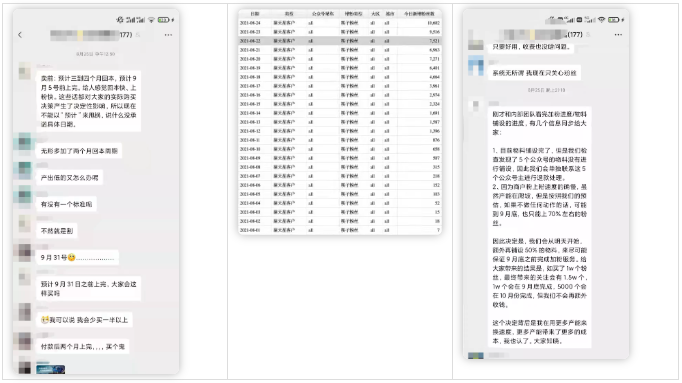Image resolution: width=682 pixels, height=383 pixels.
Task: Select the message '预计9月31日之前上完，大家会这样买吗'
Action: point(88,289)
